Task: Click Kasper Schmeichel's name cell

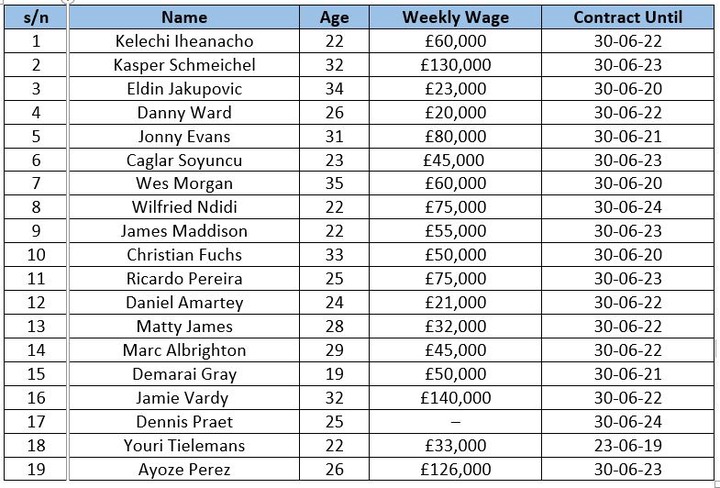Action: (x=184, y=65)
